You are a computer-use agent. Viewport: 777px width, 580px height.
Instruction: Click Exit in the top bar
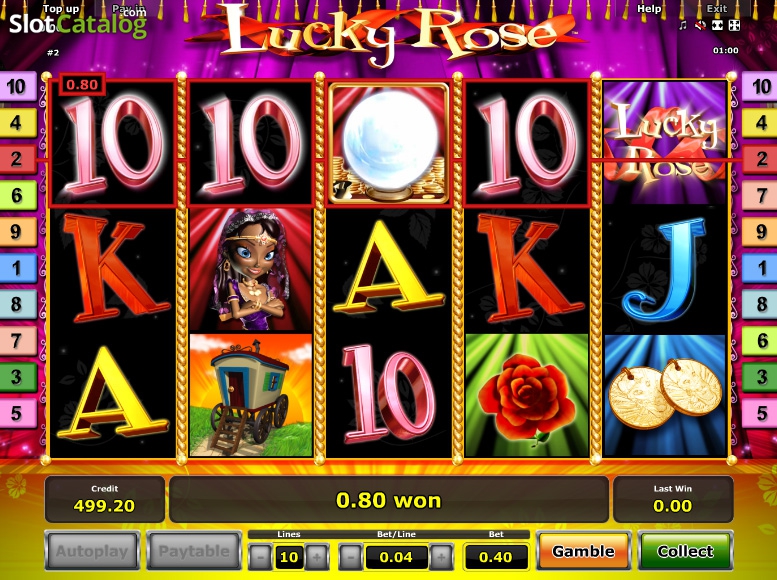click(x=717, y=8)
